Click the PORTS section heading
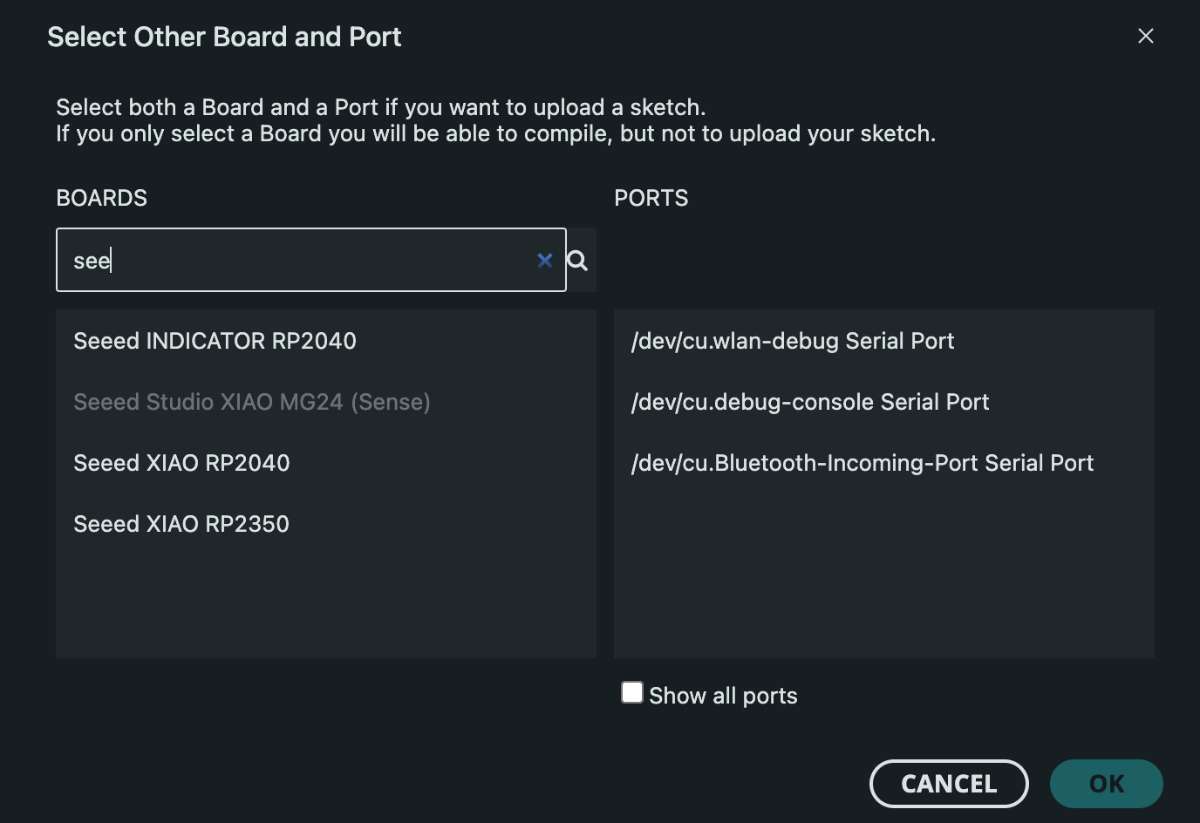The height and width of the screenshot is (823, 1200). point(651,198)
